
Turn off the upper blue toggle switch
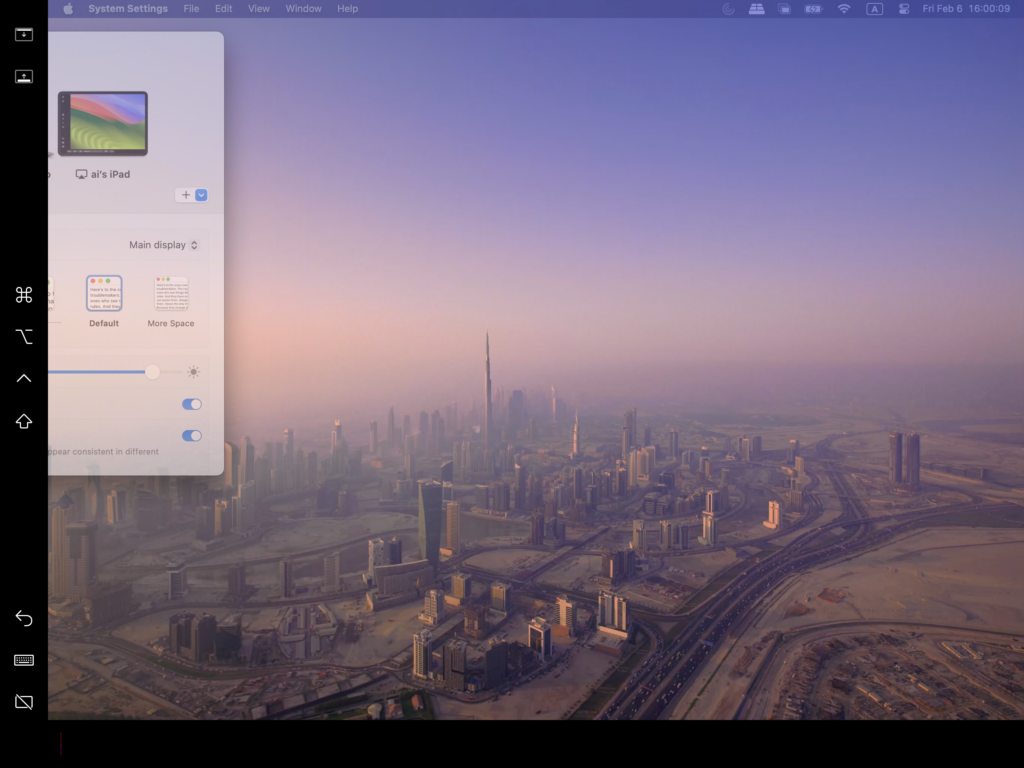tap(191, 404)
